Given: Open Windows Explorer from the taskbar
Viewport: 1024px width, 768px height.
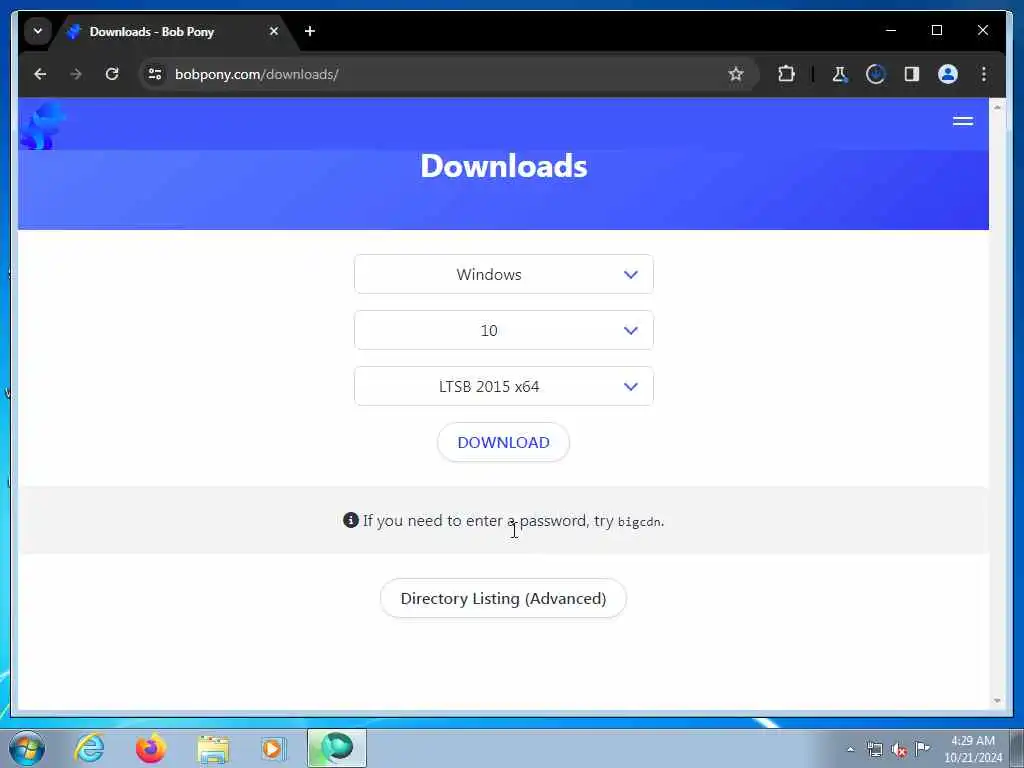Looking at the screenshot, I should (213, 748).
